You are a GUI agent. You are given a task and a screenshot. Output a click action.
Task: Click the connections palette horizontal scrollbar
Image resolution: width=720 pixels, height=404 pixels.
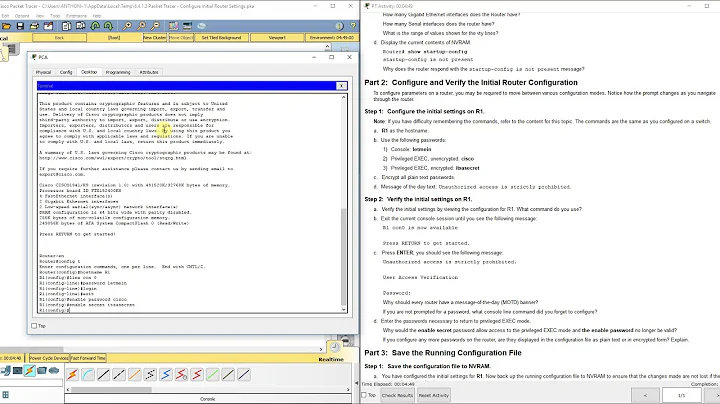pos(111,390)
